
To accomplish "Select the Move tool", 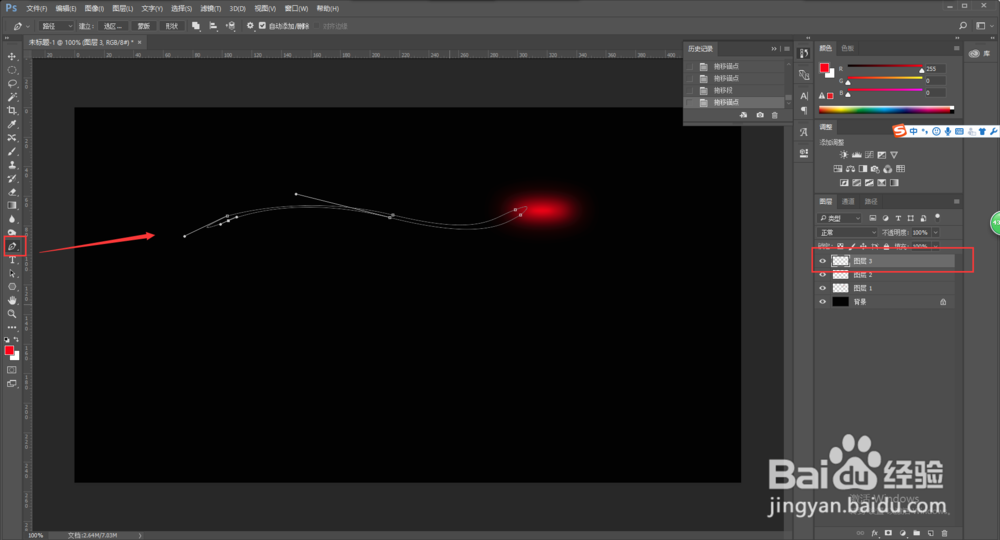I will click(x=11, y=57).
